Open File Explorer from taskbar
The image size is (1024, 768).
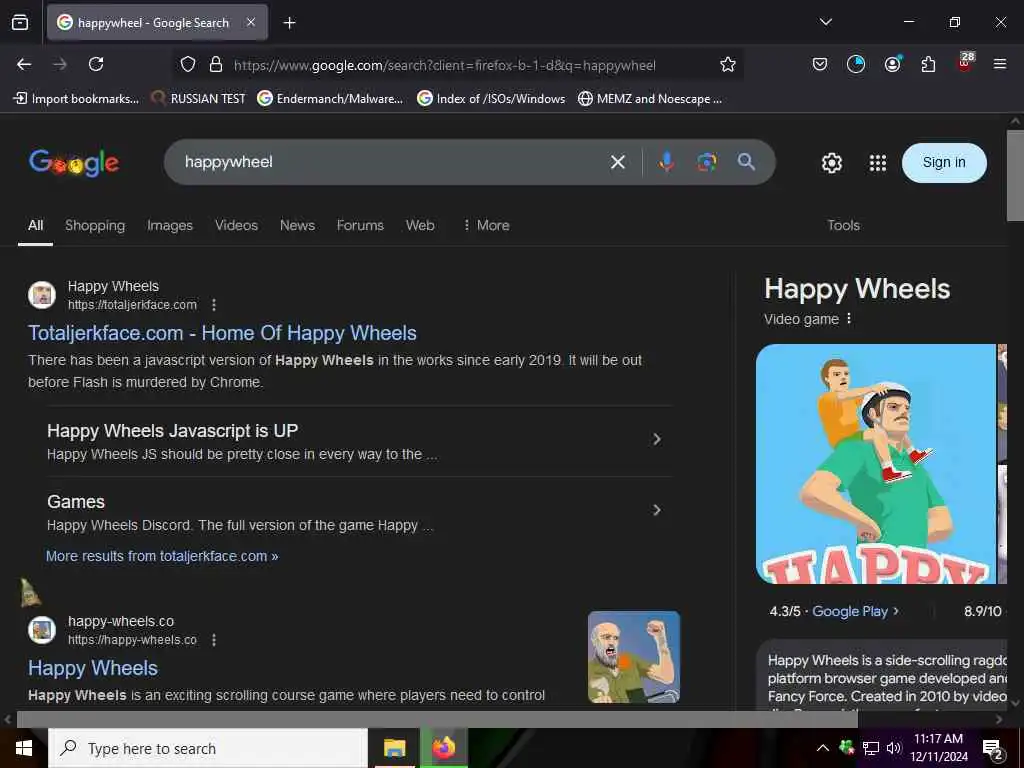(394, 748)
